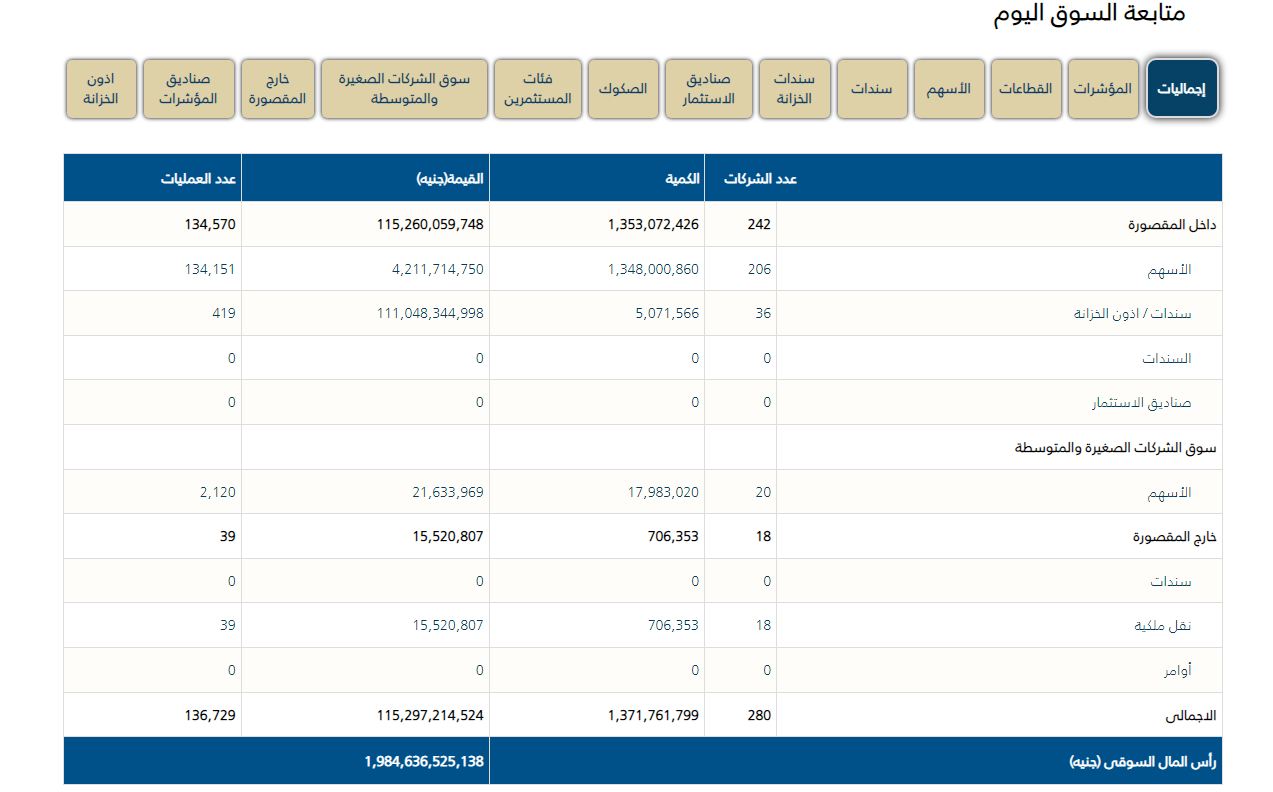The height and width of the screenshot is (792, 1273).
Task: Click the عدد العمليات column header
Action: [201, 179]
